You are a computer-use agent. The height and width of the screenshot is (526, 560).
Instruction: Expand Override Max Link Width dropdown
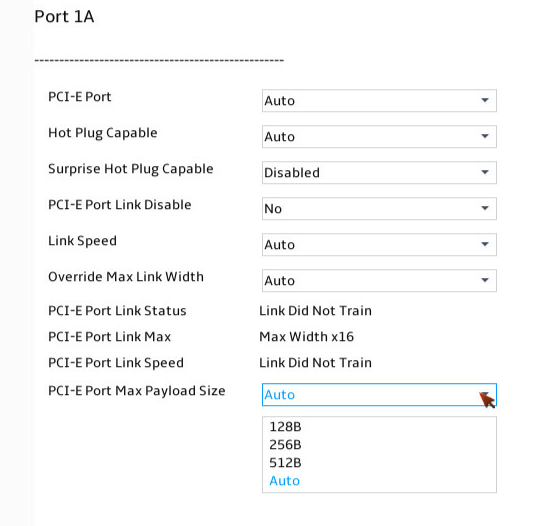click(379, 281)
